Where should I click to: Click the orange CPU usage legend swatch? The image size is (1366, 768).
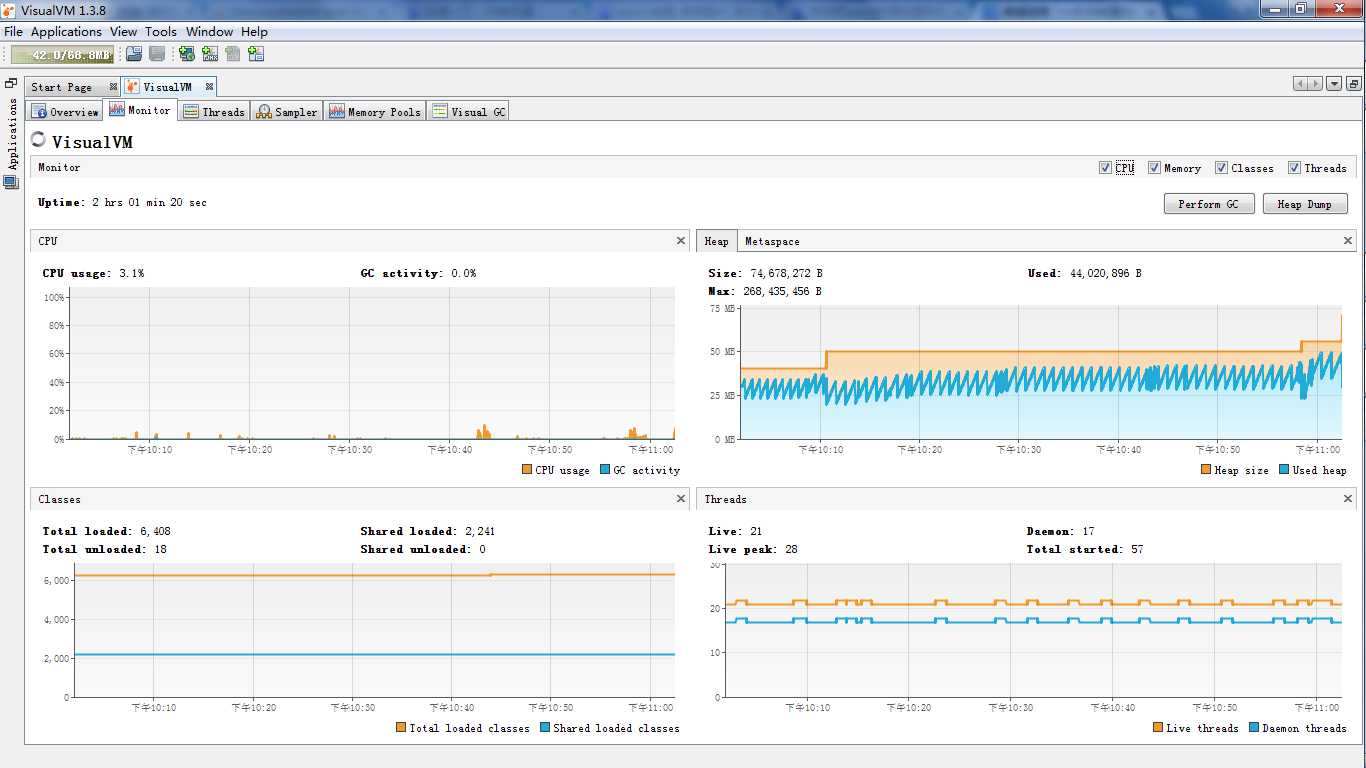click(x=527, y=470)
